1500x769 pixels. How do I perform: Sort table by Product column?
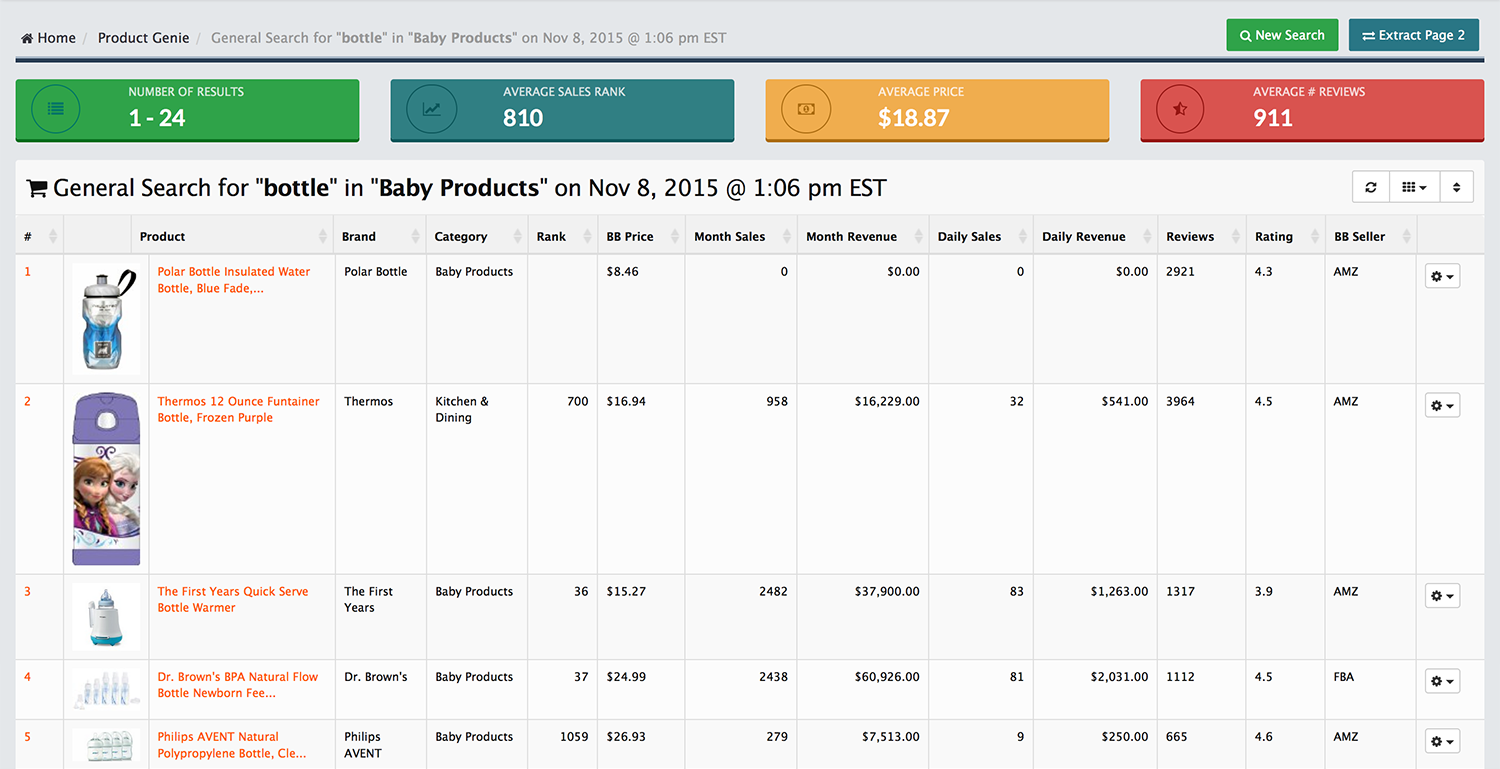(232, 237)
